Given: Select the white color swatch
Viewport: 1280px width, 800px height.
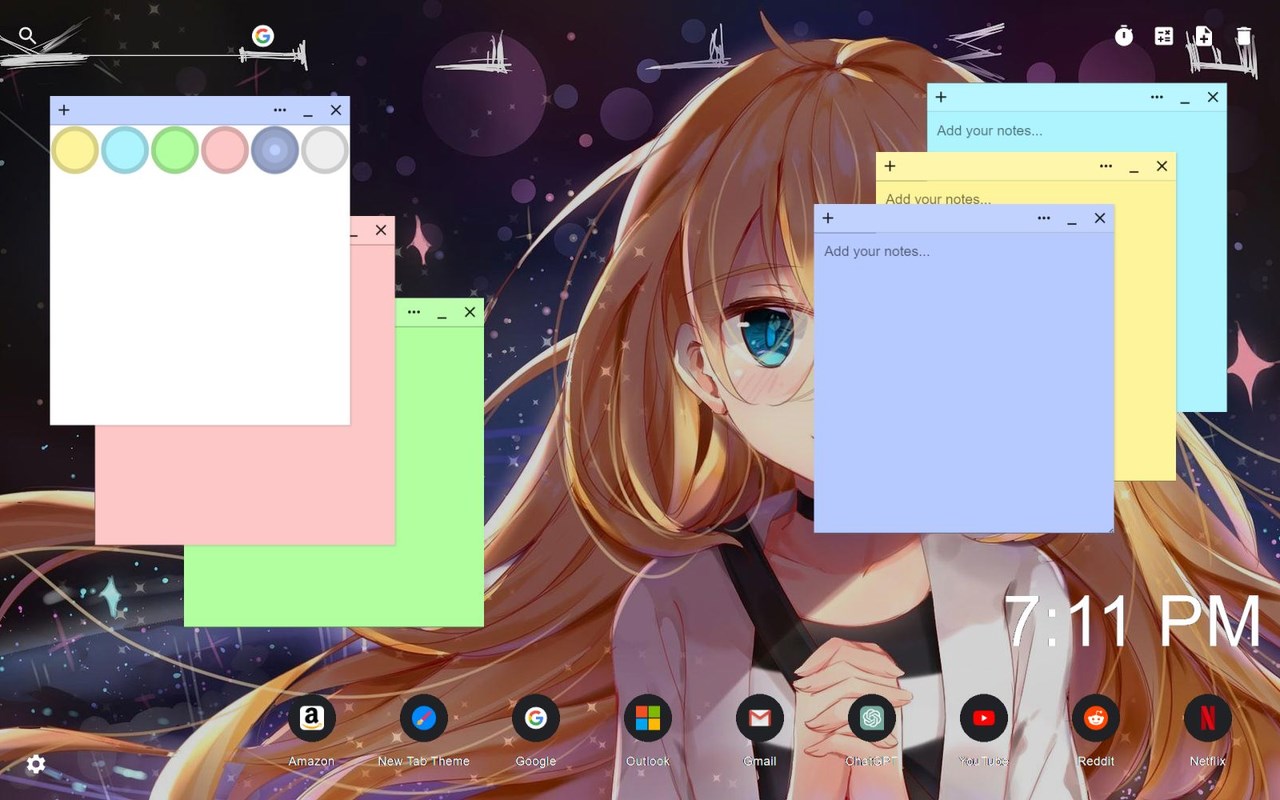Looking at the screenshot, I should pos(325,150).
